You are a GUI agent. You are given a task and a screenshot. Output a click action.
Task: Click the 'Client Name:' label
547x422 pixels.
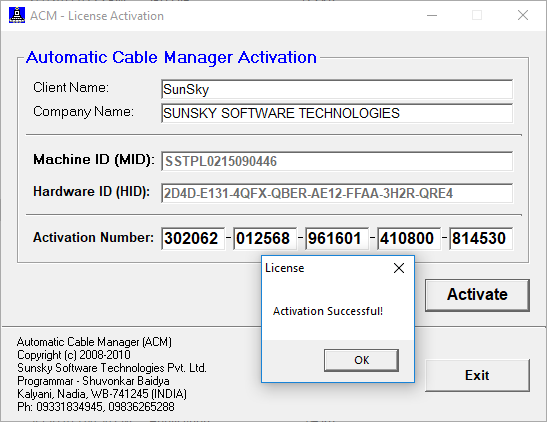tap(71, 87)
